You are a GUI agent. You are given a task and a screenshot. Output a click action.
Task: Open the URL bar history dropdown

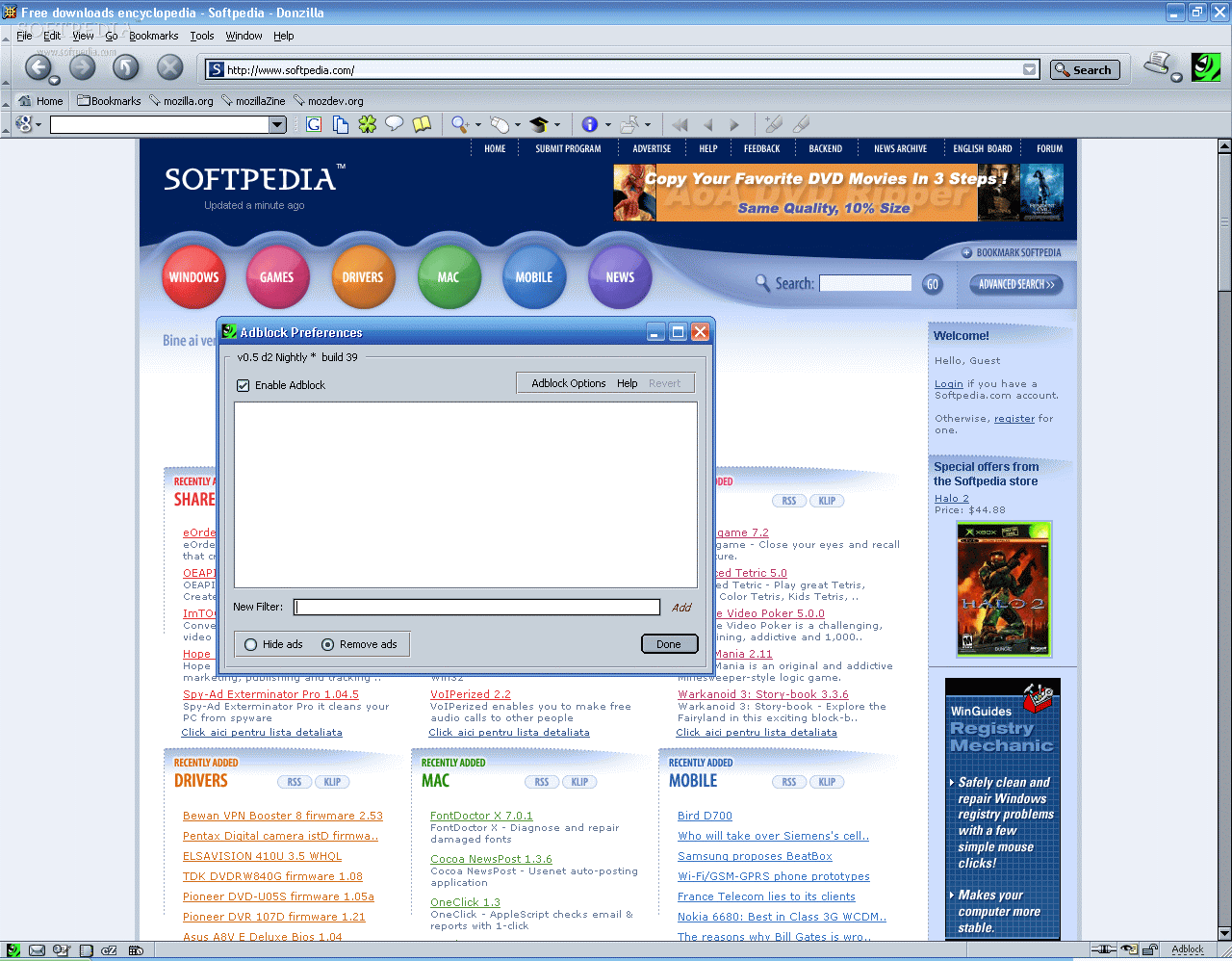[x=1030, y=69]
